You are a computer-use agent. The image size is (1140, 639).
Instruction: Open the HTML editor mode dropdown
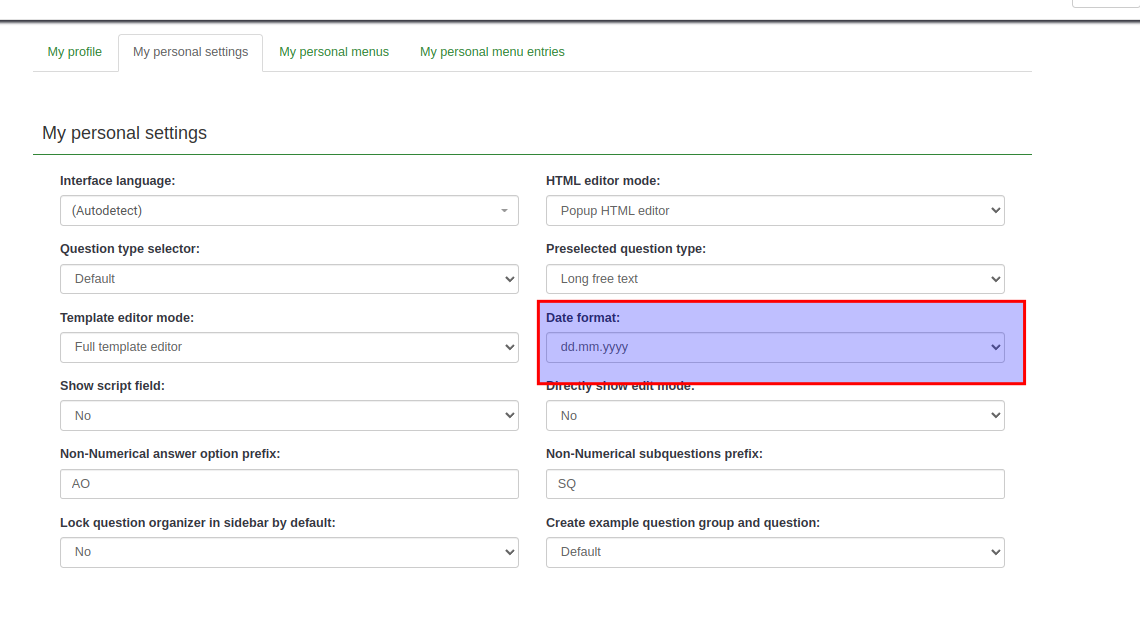click(775, 211)
